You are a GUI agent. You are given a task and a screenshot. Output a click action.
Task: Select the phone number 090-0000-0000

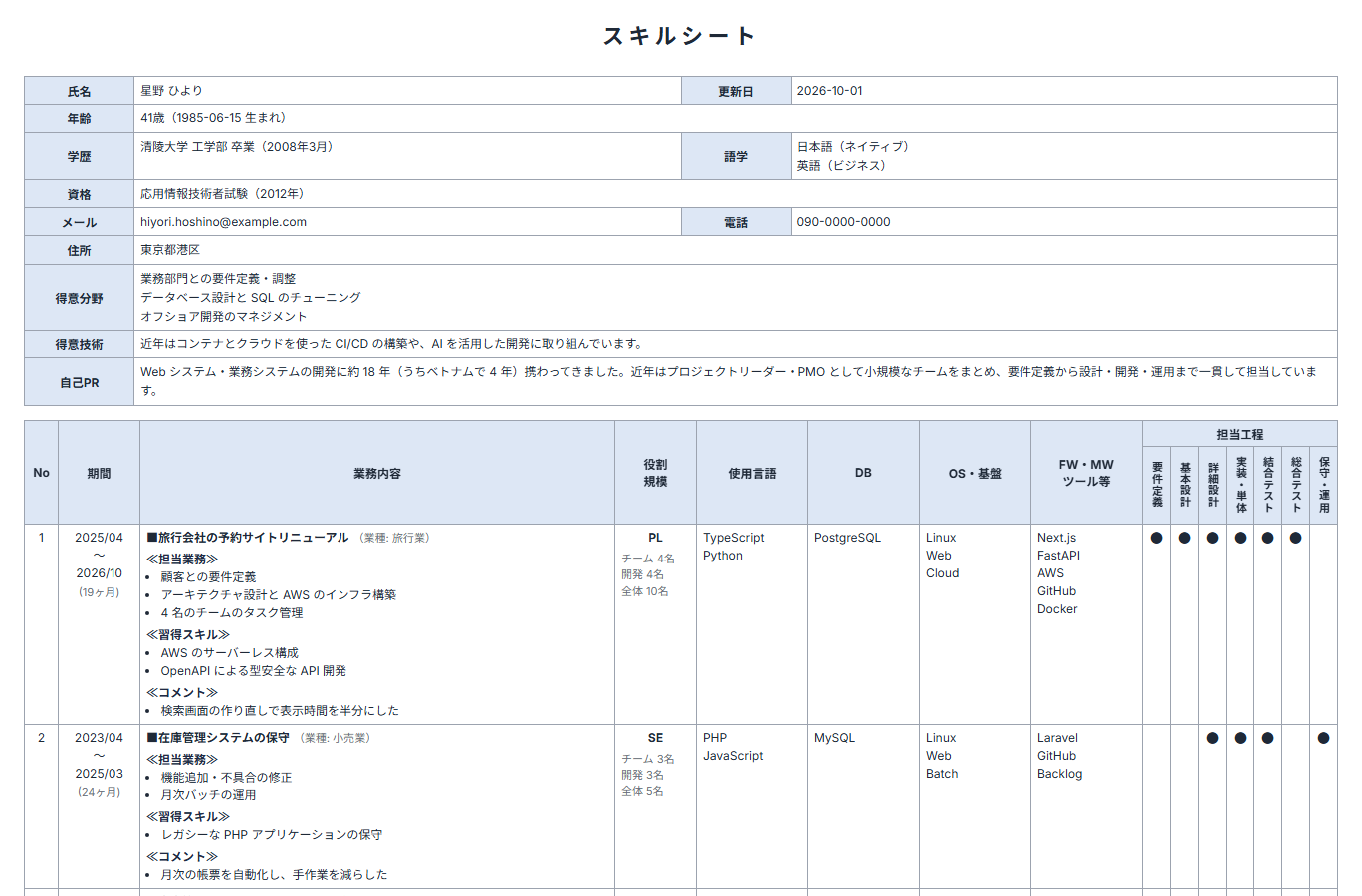(x=843, y=222)
